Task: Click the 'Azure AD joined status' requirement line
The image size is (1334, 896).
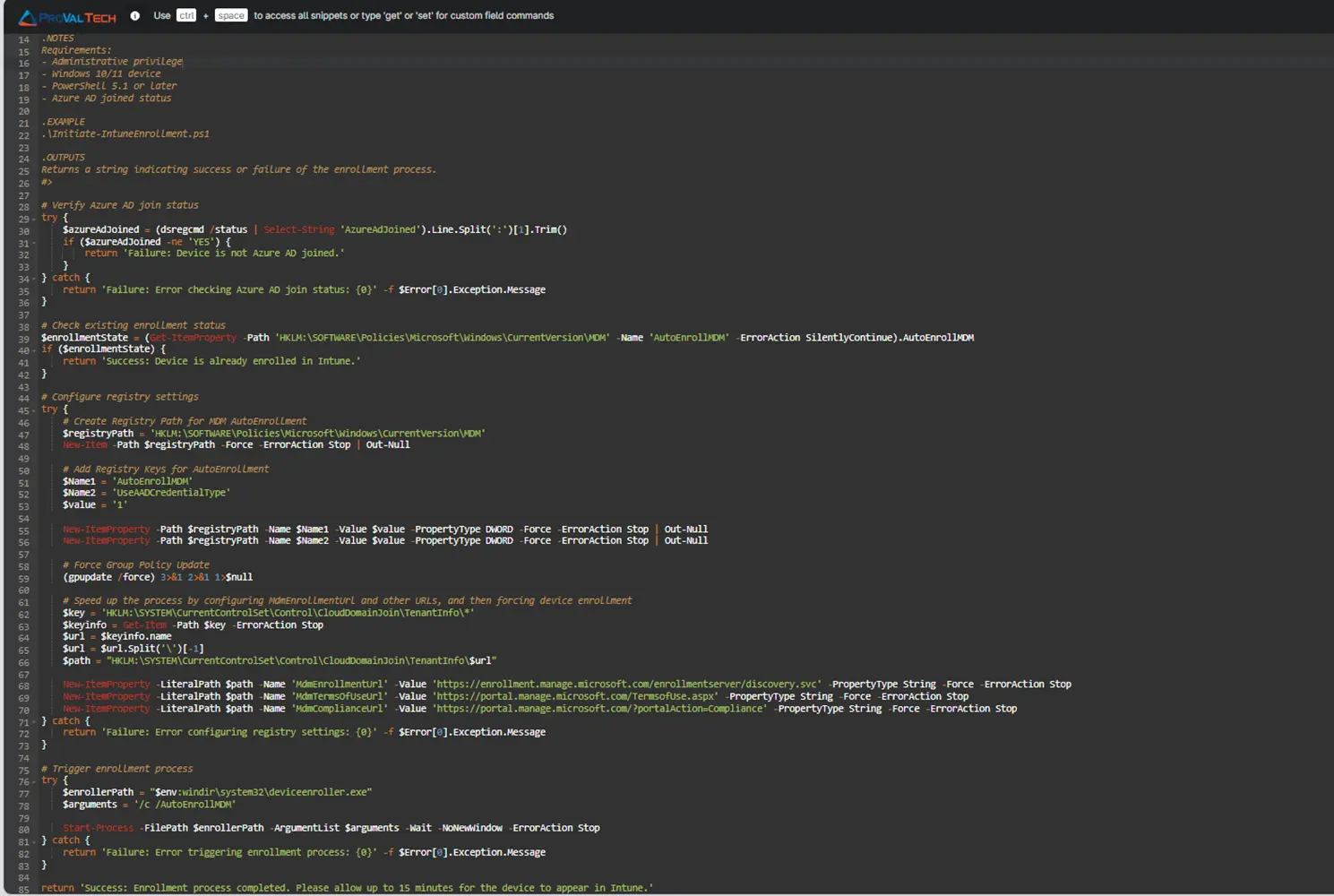Action: pyautogui.click(x=107, y=98)
